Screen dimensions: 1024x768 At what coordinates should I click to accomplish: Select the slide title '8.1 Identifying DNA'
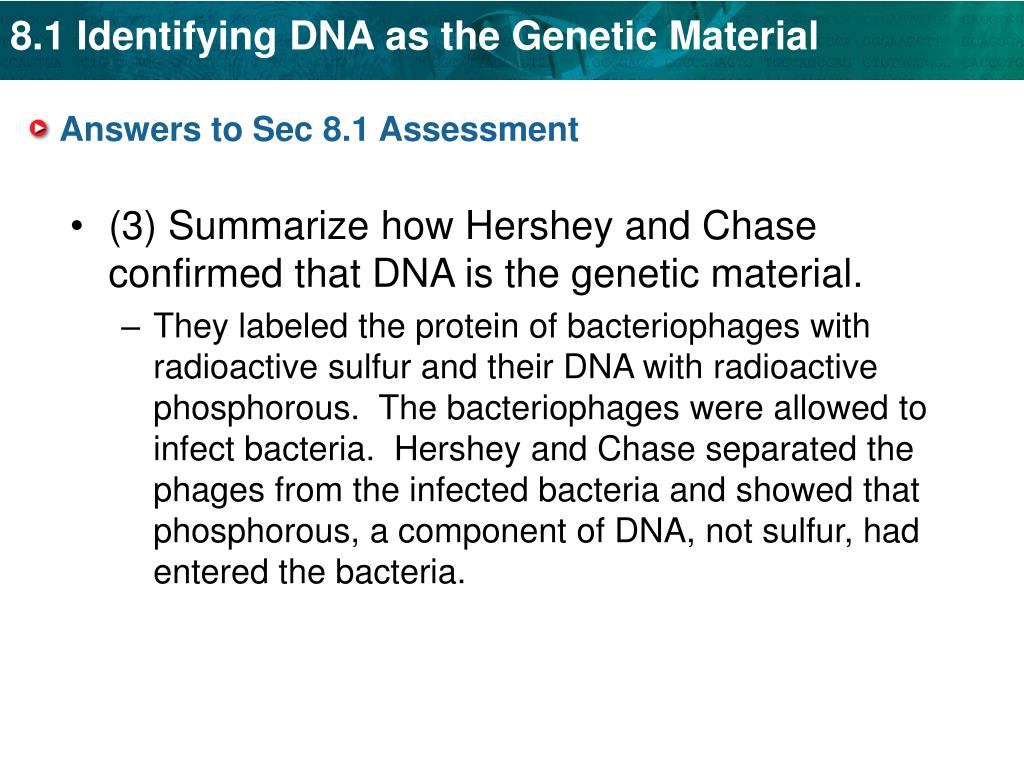192,35
